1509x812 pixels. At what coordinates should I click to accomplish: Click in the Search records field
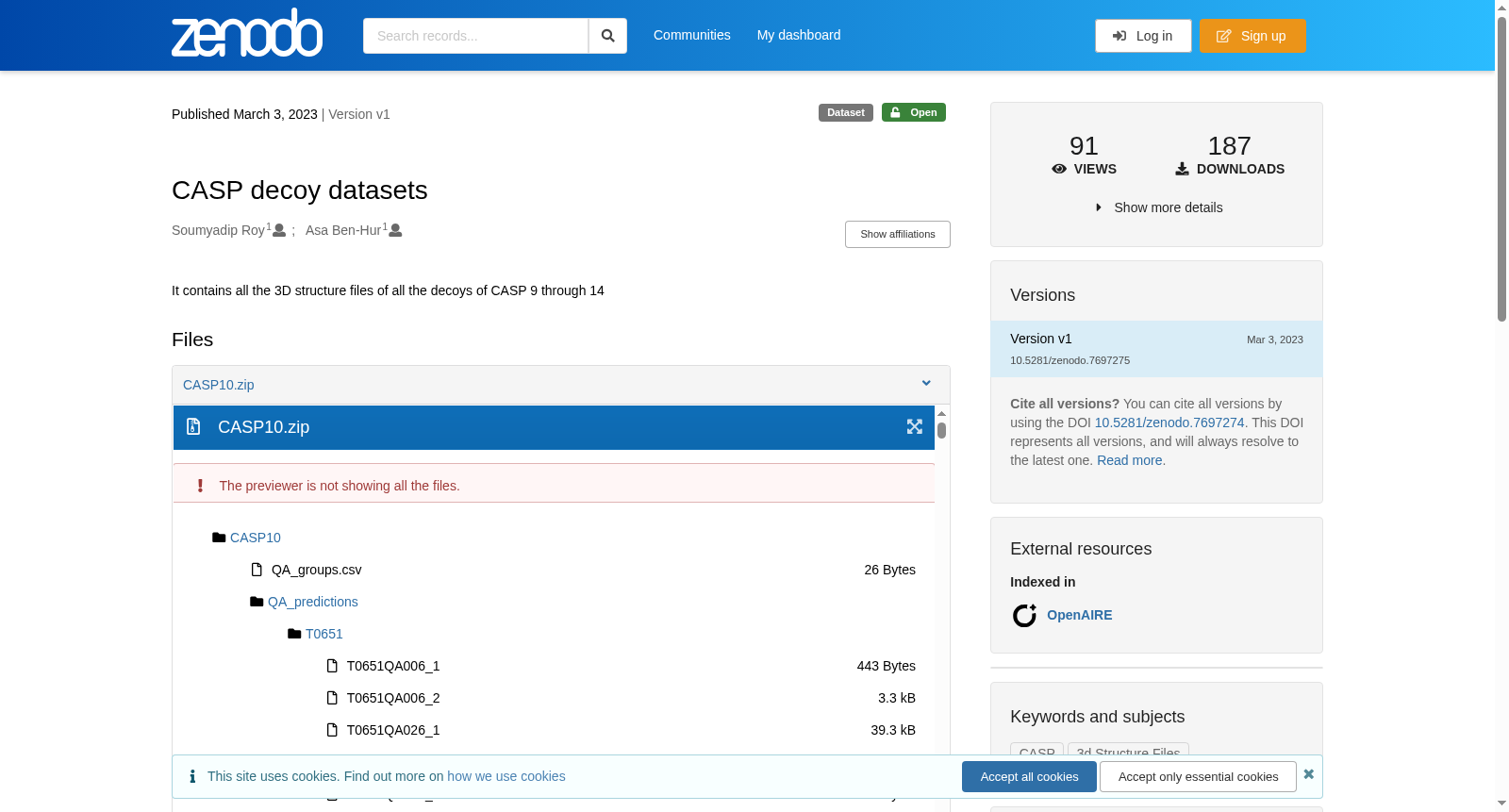[x=475, y=36]
